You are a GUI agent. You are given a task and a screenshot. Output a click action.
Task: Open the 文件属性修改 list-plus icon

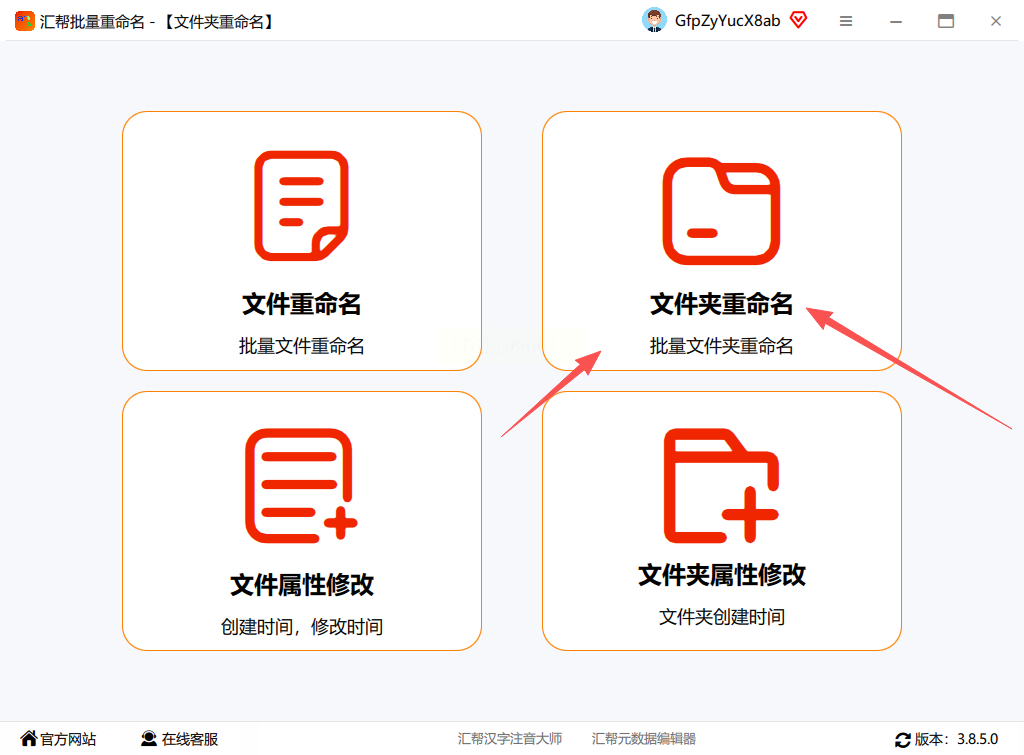tap(301, 486)
